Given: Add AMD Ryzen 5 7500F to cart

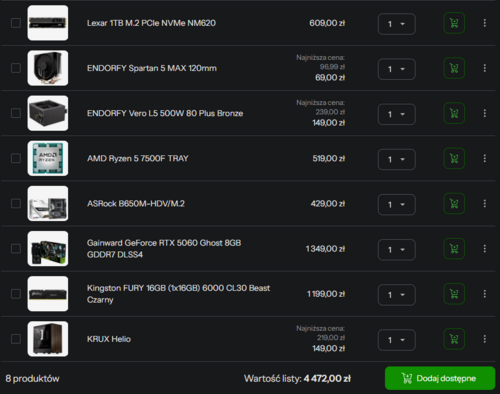Looking at the screenshot, I should pos(454,158).
